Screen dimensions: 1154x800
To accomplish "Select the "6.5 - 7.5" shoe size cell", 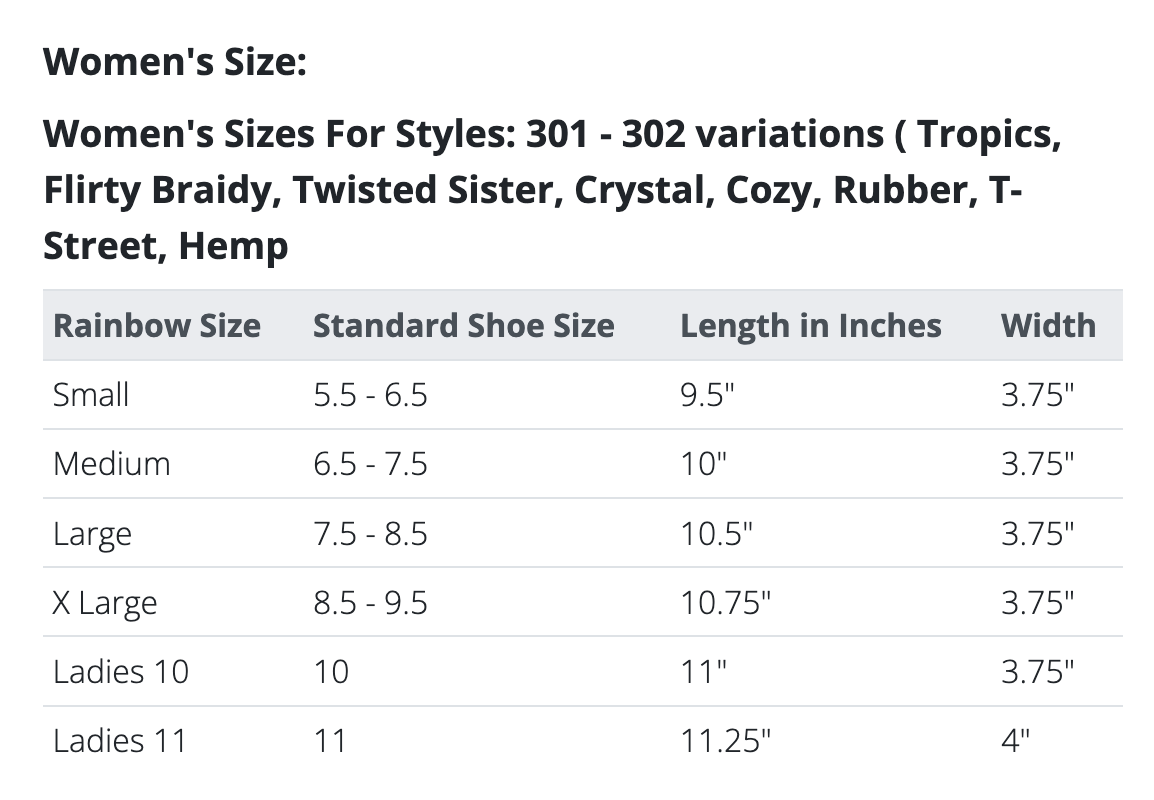I will (370, 464).
